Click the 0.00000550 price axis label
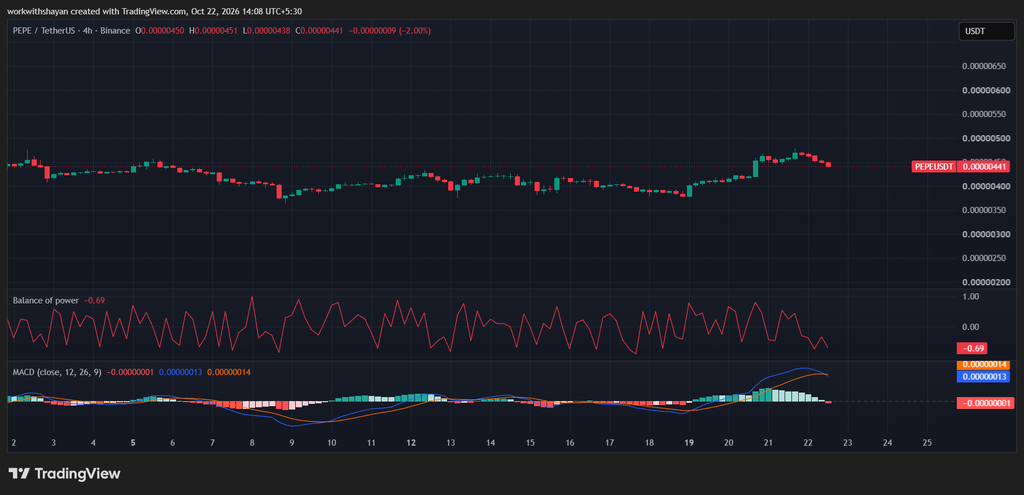Viewport: 1024px width, 495px height. point(985,114)
